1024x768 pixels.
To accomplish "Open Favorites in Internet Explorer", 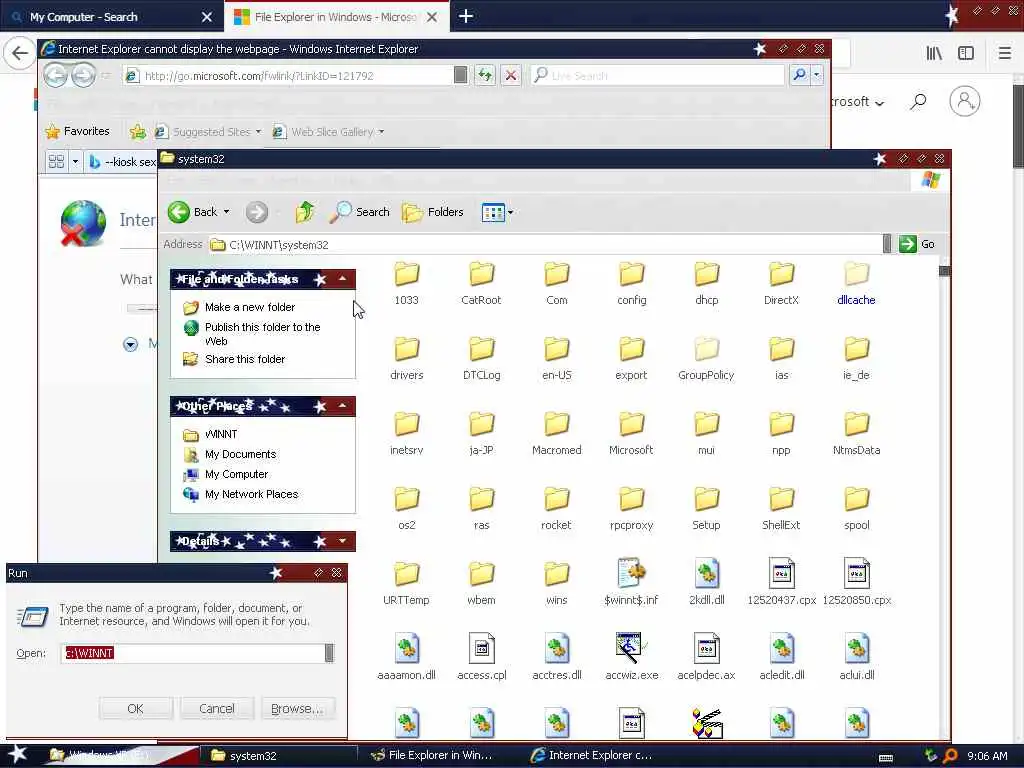I will tap(77, 131).
